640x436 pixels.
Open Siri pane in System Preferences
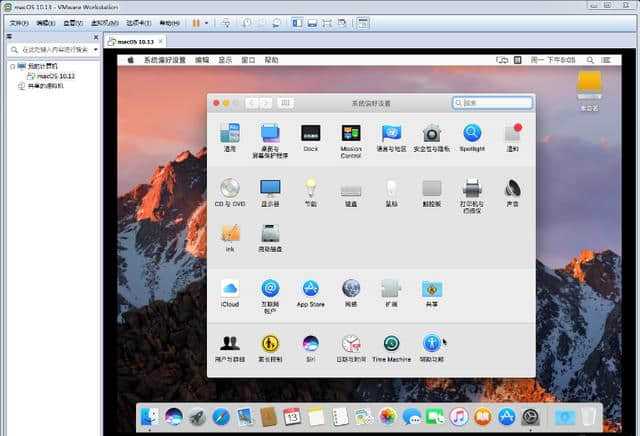(x=311, y=348)
